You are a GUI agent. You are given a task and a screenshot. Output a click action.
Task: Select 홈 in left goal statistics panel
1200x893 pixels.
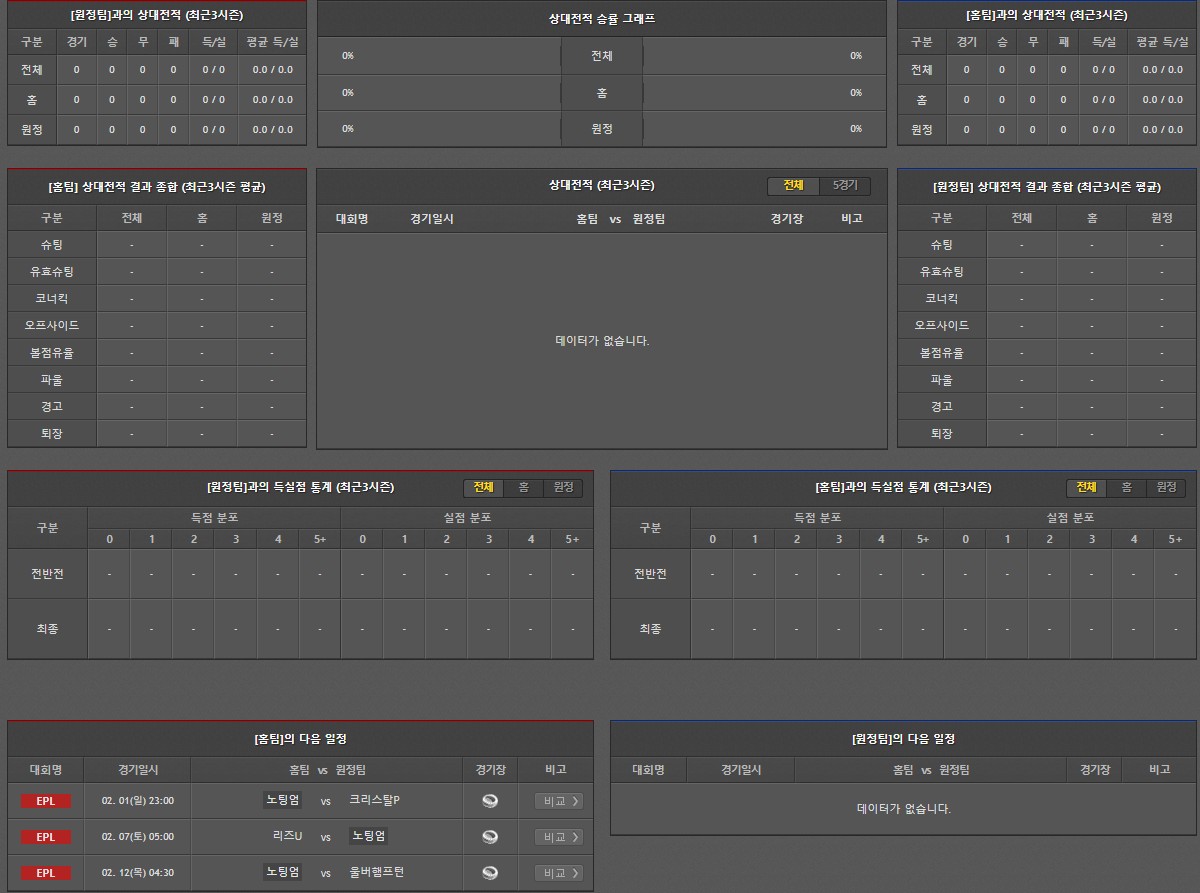[x=523, y=487]
